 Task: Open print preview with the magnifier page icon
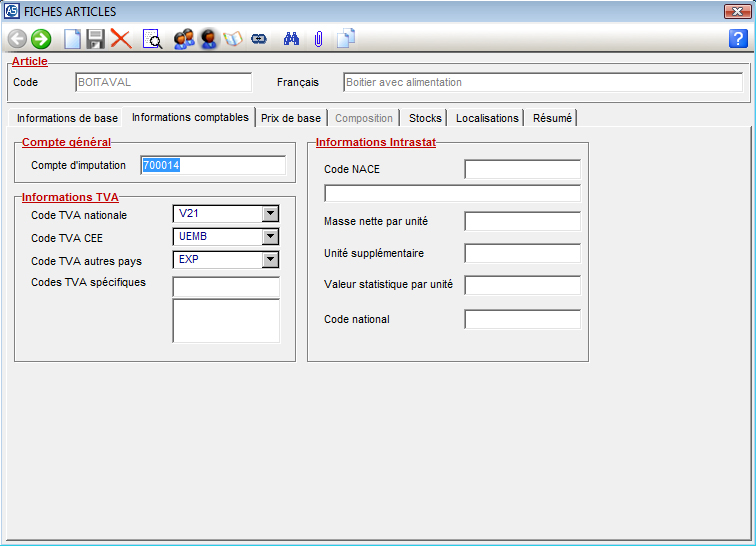pos(152,39)
